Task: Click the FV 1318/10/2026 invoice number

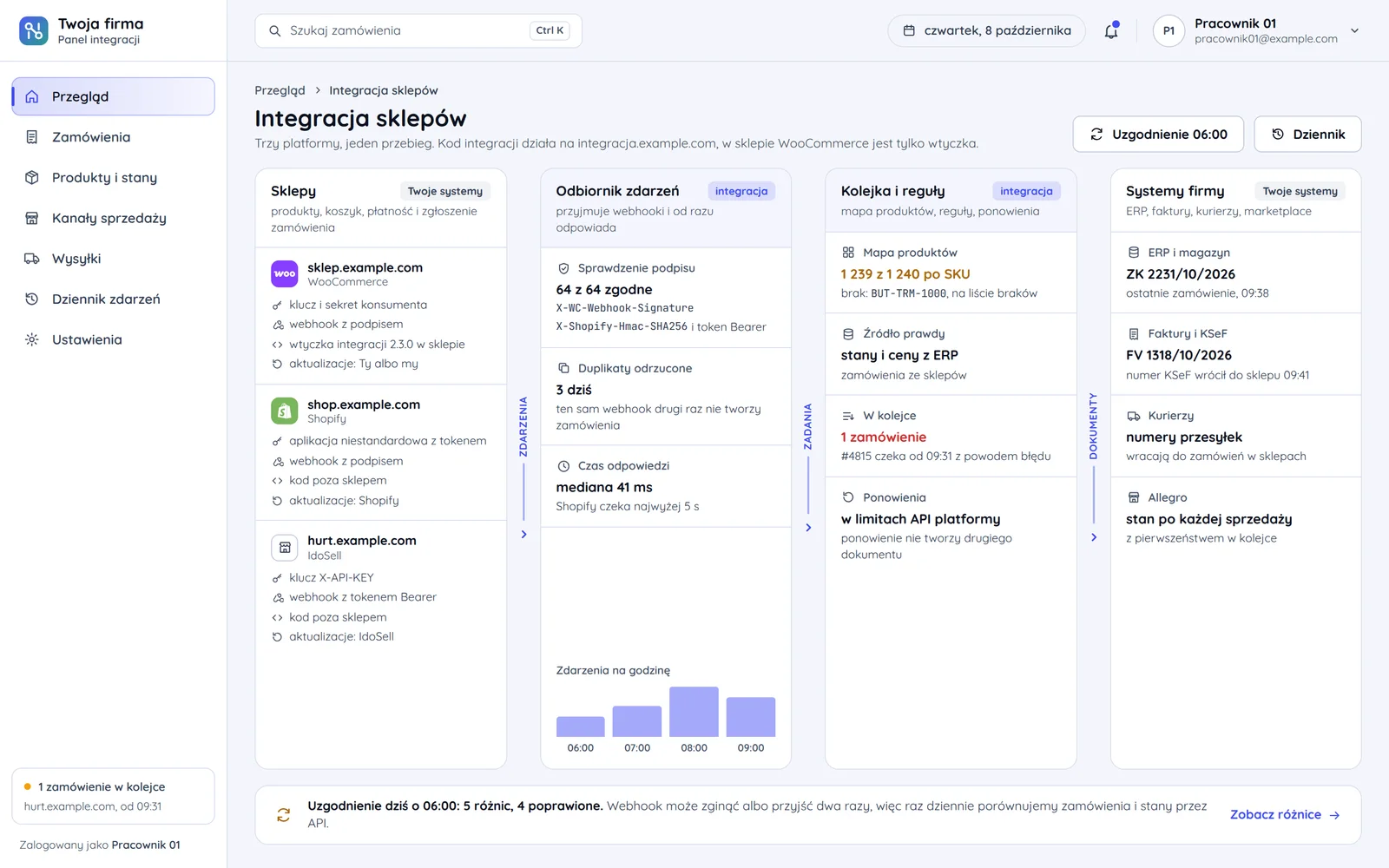Action: point(1179,355)
